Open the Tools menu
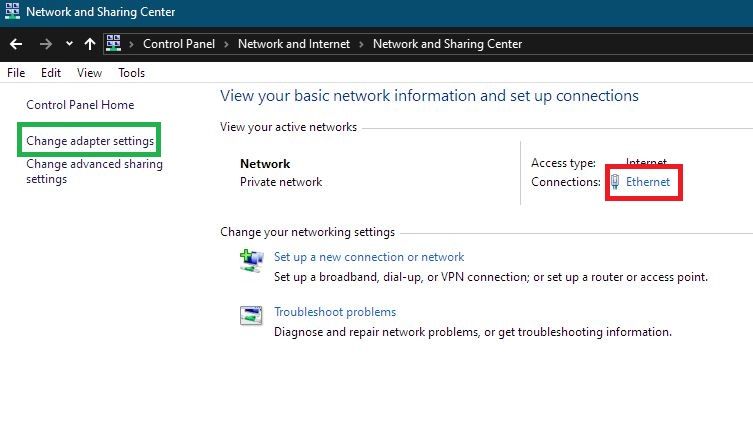This screenshot has height=439, width=753. pos(132,73)
